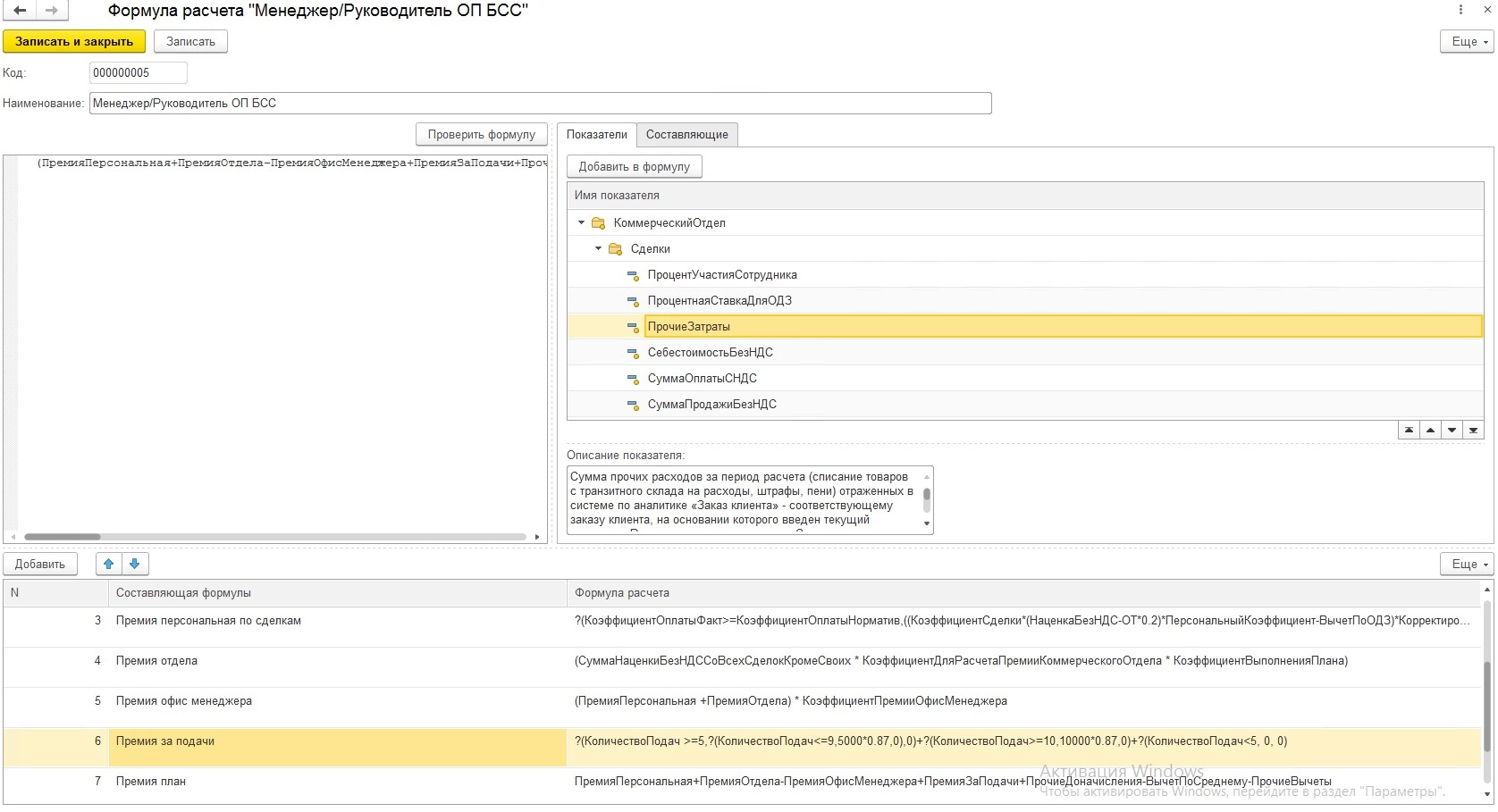Viewport: 1498px width, 812px height.
Task: Collapse the КоммерческийОтдел folder
Action: tap(581, 222)
